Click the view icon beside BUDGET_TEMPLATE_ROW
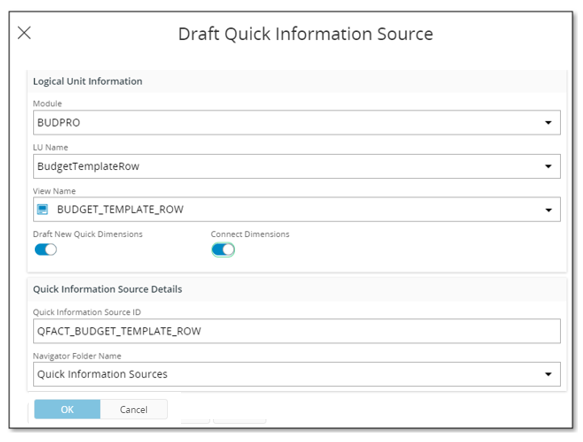The image size is (583, 442). click(42, 209)
